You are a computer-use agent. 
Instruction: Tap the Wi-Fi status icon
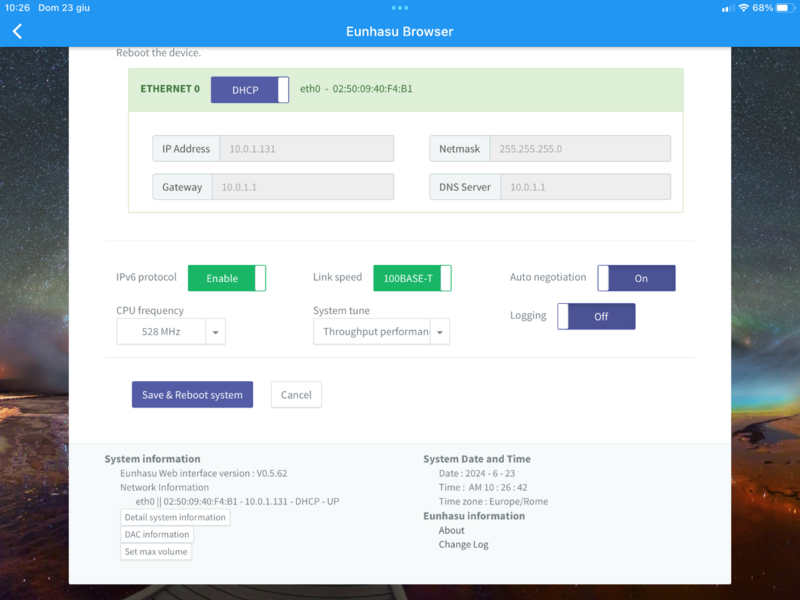click(743, 7)
